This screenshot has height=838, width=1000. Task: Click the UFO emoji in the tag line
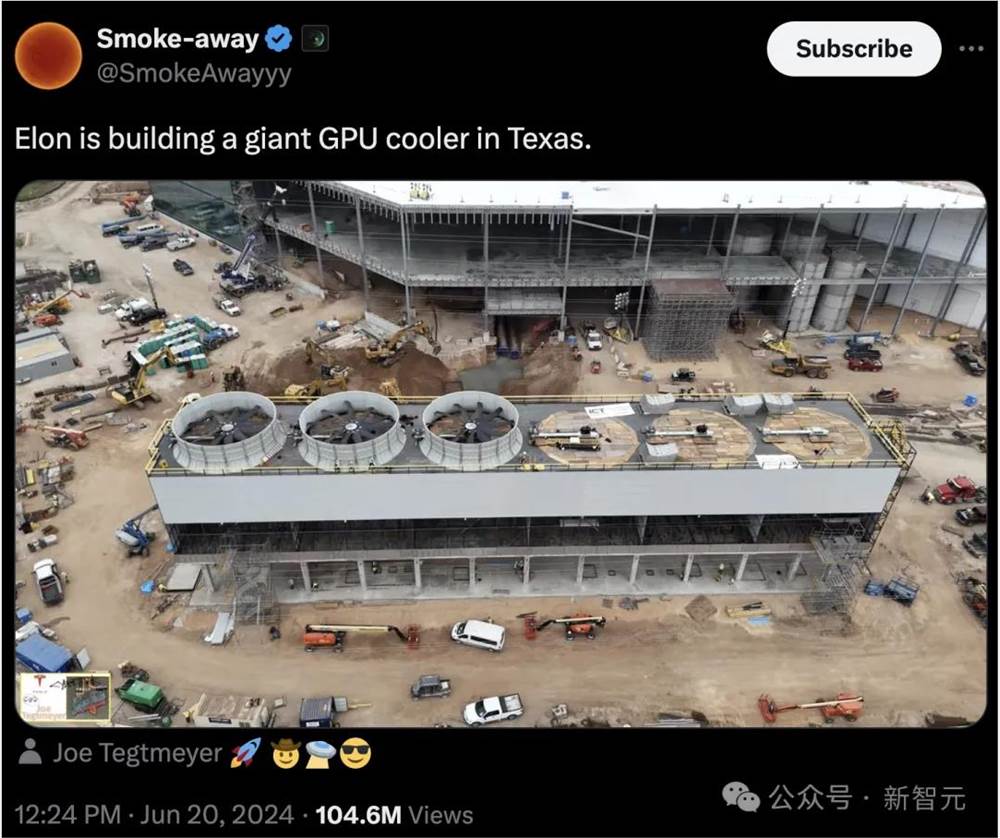(x=320, y=754)
